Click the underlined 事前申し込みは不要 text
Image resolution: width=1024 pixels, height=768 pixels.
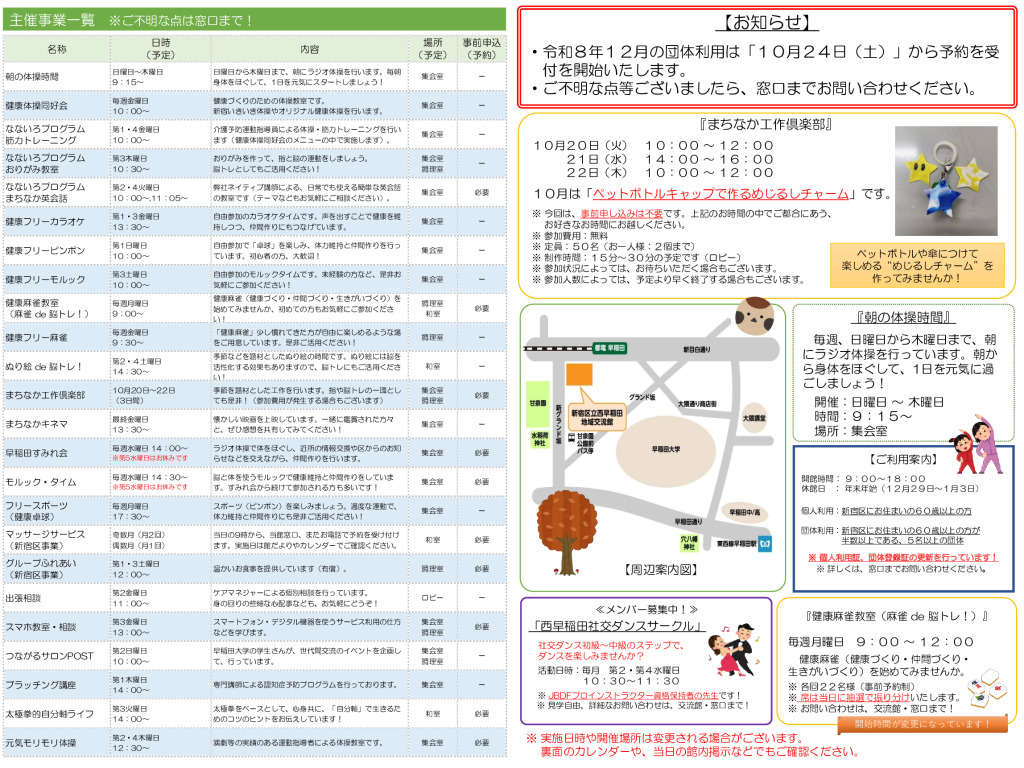(621, 214)
